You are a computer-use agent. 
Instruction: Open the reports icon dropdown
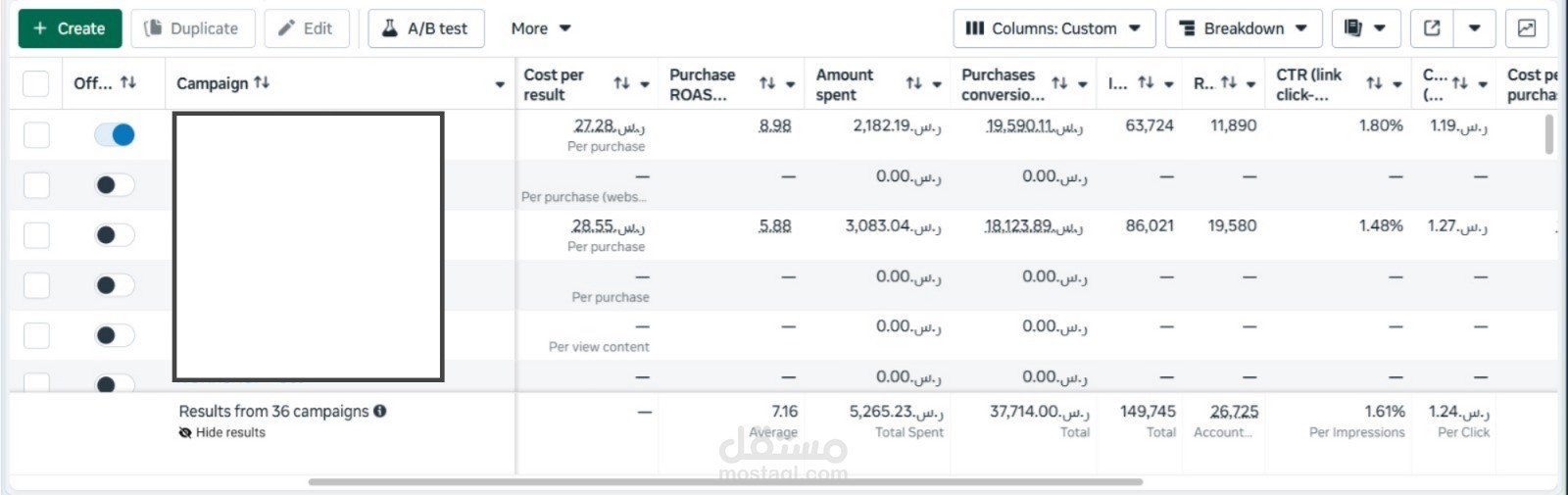click(x=1364, y=28)
